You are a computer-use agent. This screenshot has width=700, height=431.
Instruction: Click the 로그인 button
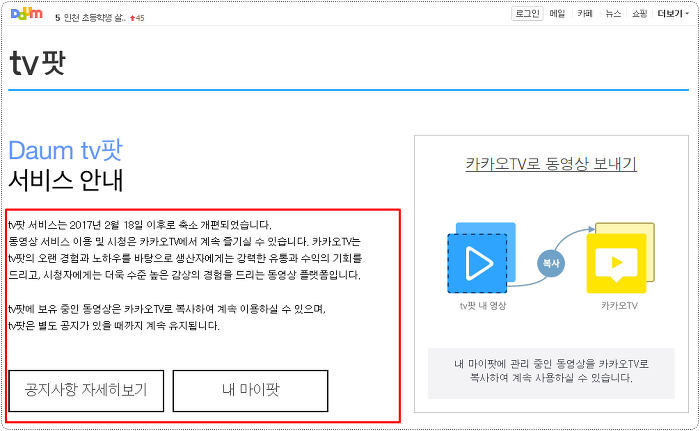click(x=527, y=13)
